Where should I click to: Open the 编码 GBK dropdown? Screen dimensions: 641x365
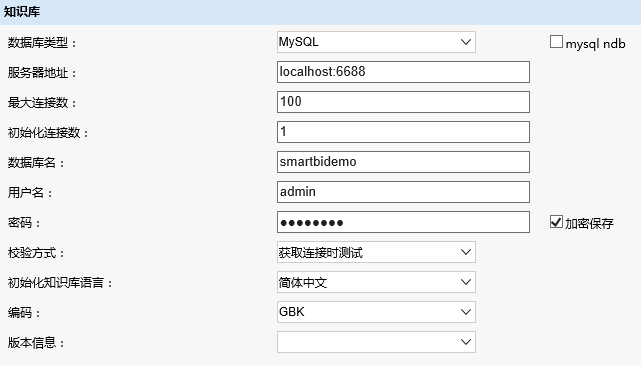(376, 312)
